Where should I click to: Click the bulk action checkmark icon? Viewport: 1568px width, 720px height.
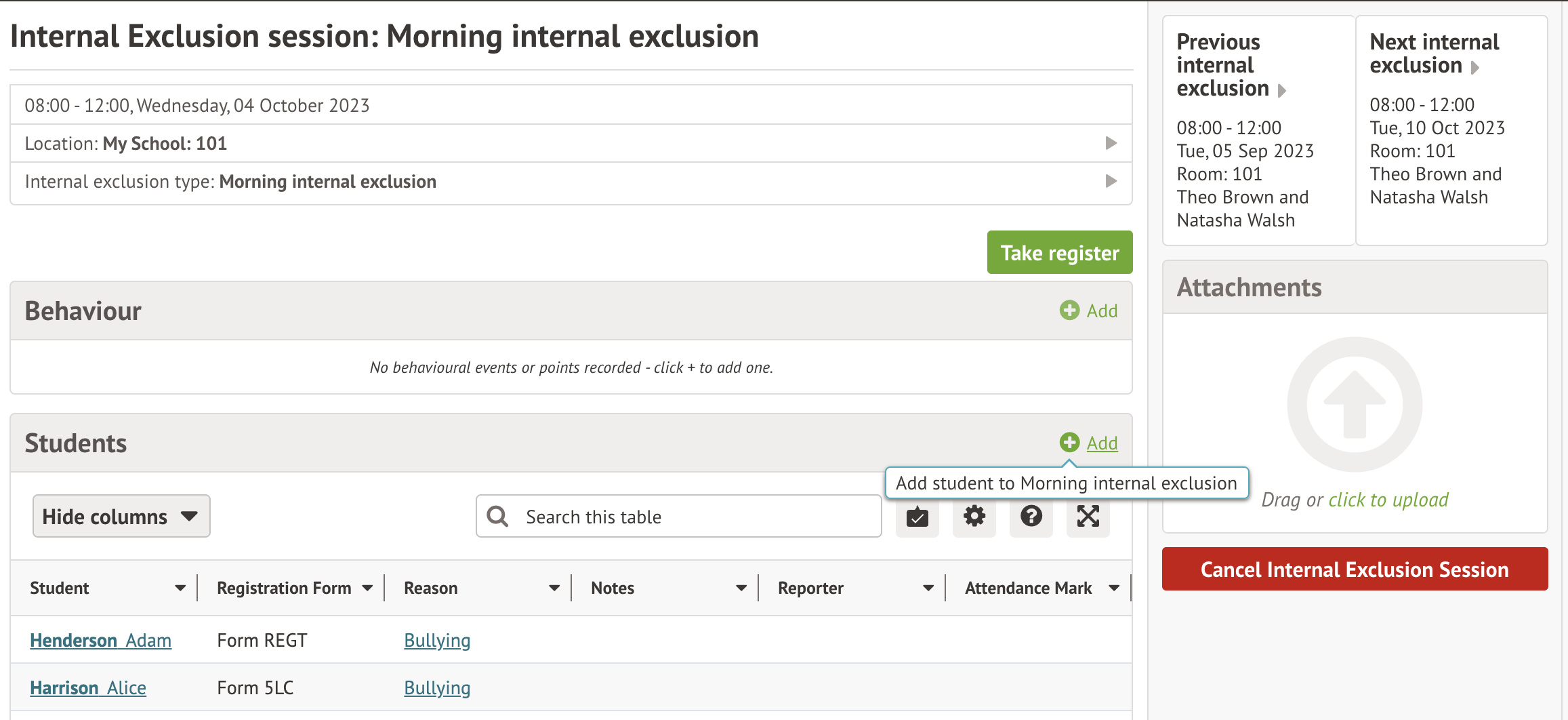click(917, 517)
